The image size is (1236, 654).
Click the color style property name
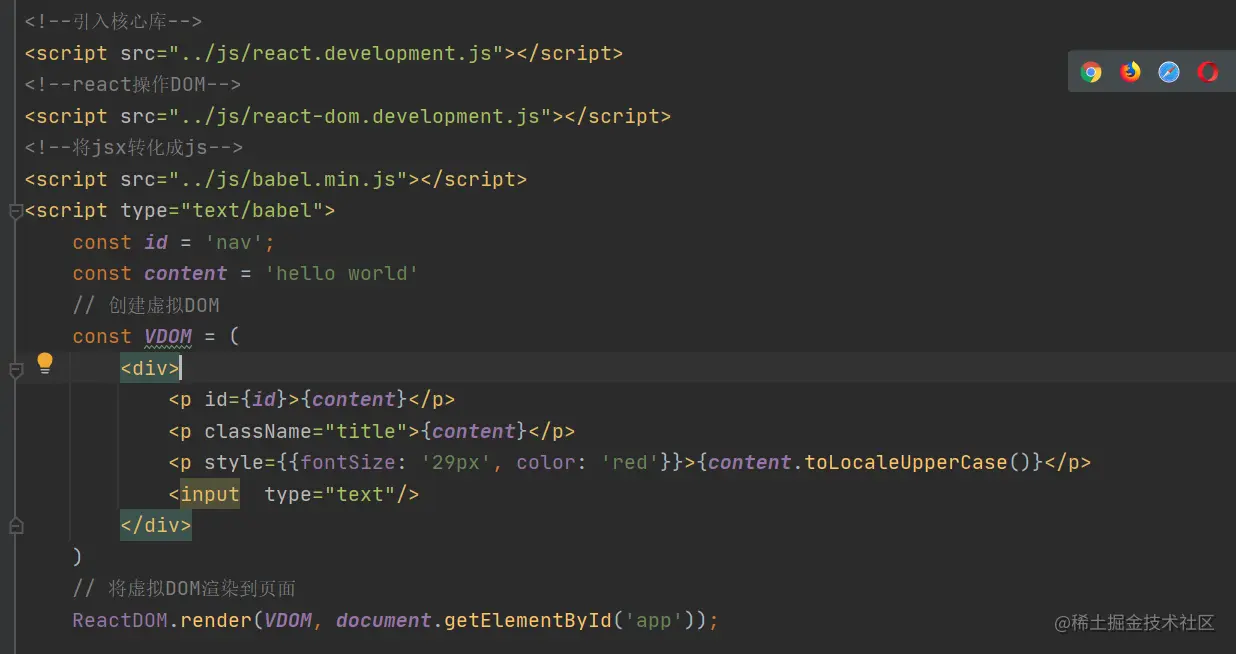click(x=546, y=462)
